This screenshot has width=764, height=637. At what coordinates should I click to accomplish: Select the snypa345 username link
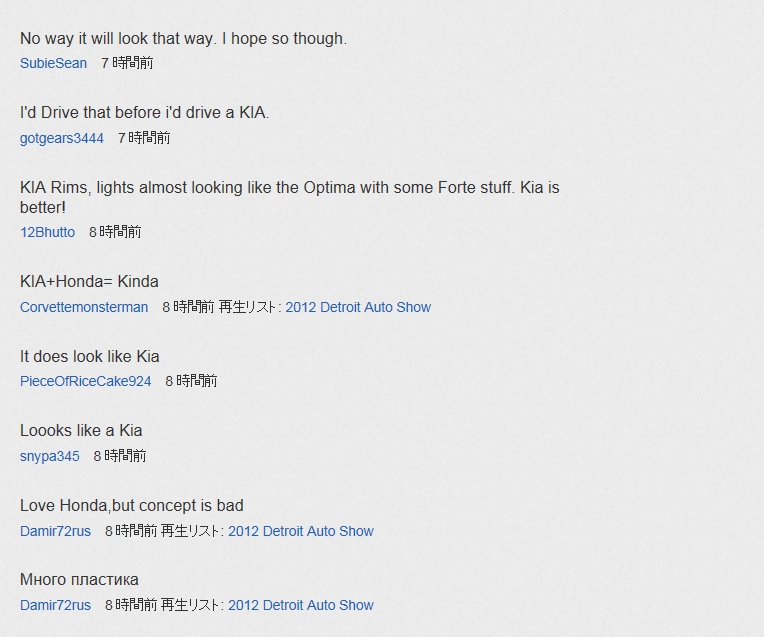coord(50,456)
